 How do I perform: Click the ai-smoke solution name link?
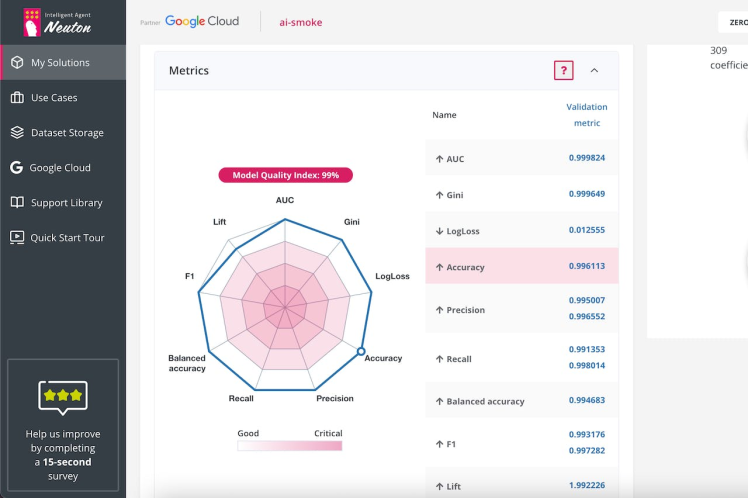click(300, 22)
